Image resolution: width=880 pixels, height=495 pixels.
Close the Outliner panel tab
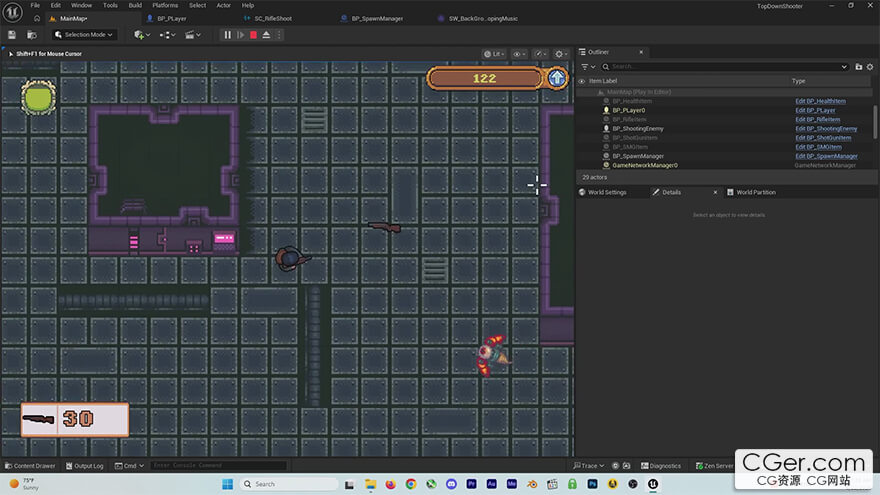tap(641, 52)
